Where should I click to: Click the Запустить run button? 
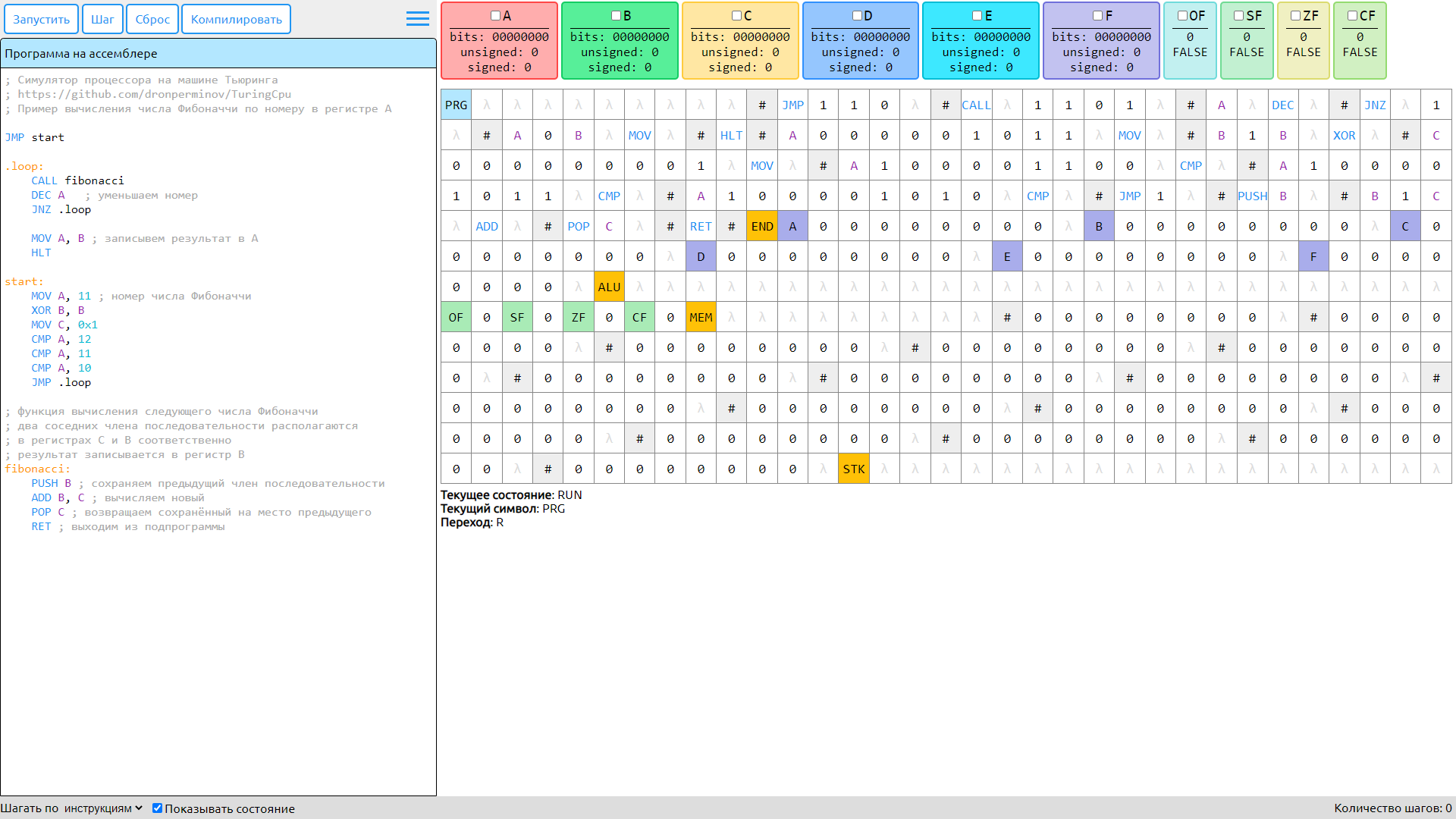[x=41, y=18]
